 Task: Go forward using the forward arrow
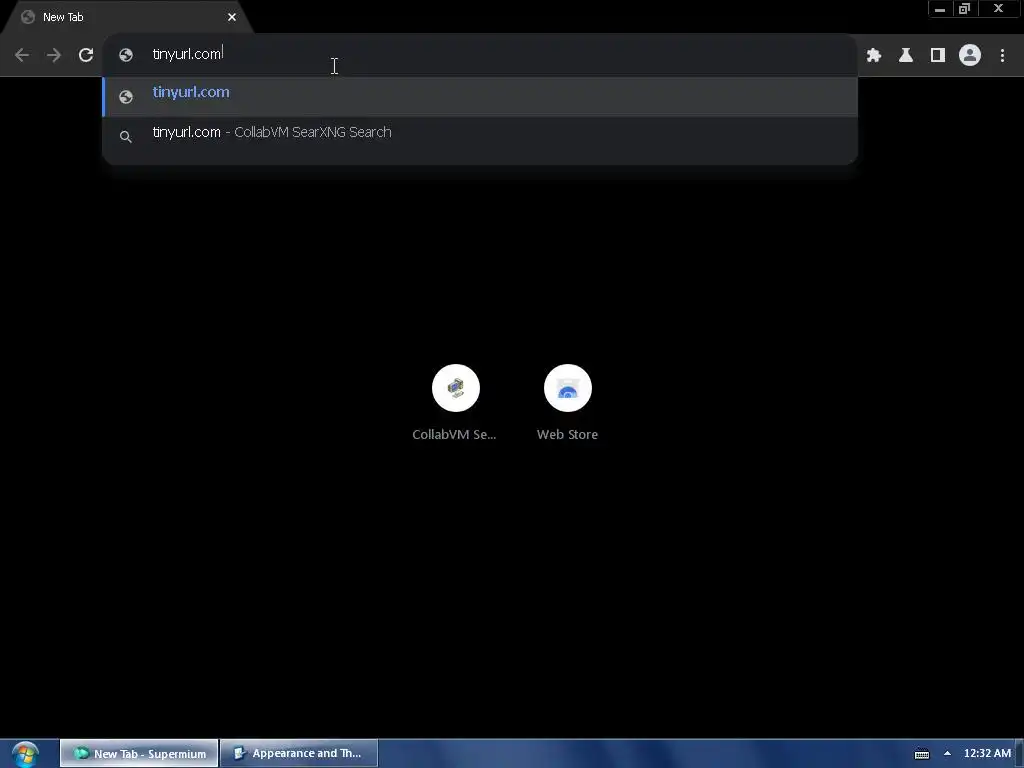coord(54,55)
